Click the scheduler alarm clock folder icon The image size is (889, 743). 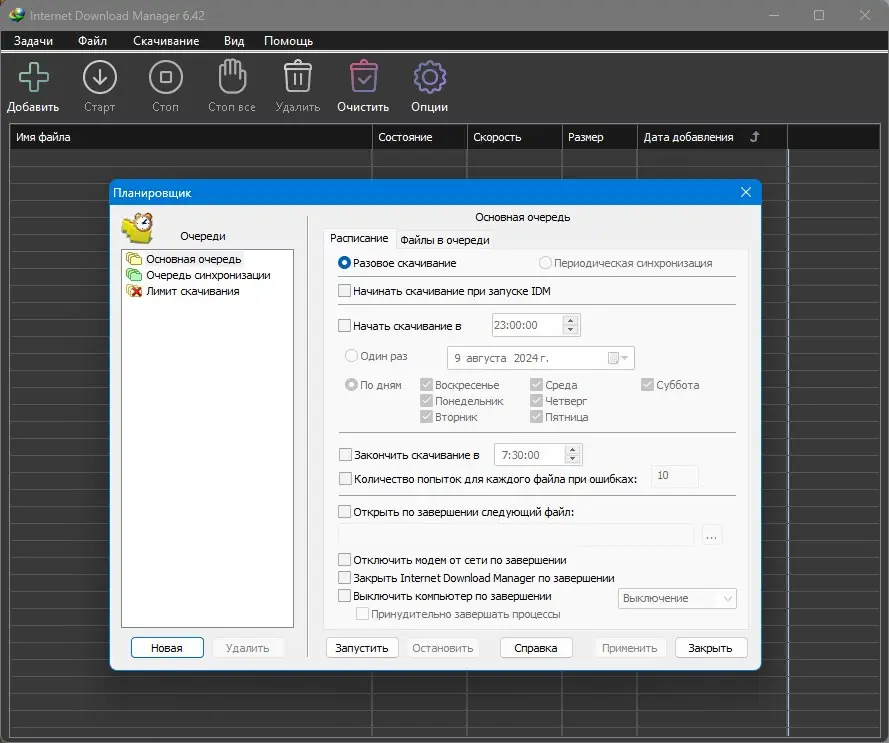tap(138, 228)
